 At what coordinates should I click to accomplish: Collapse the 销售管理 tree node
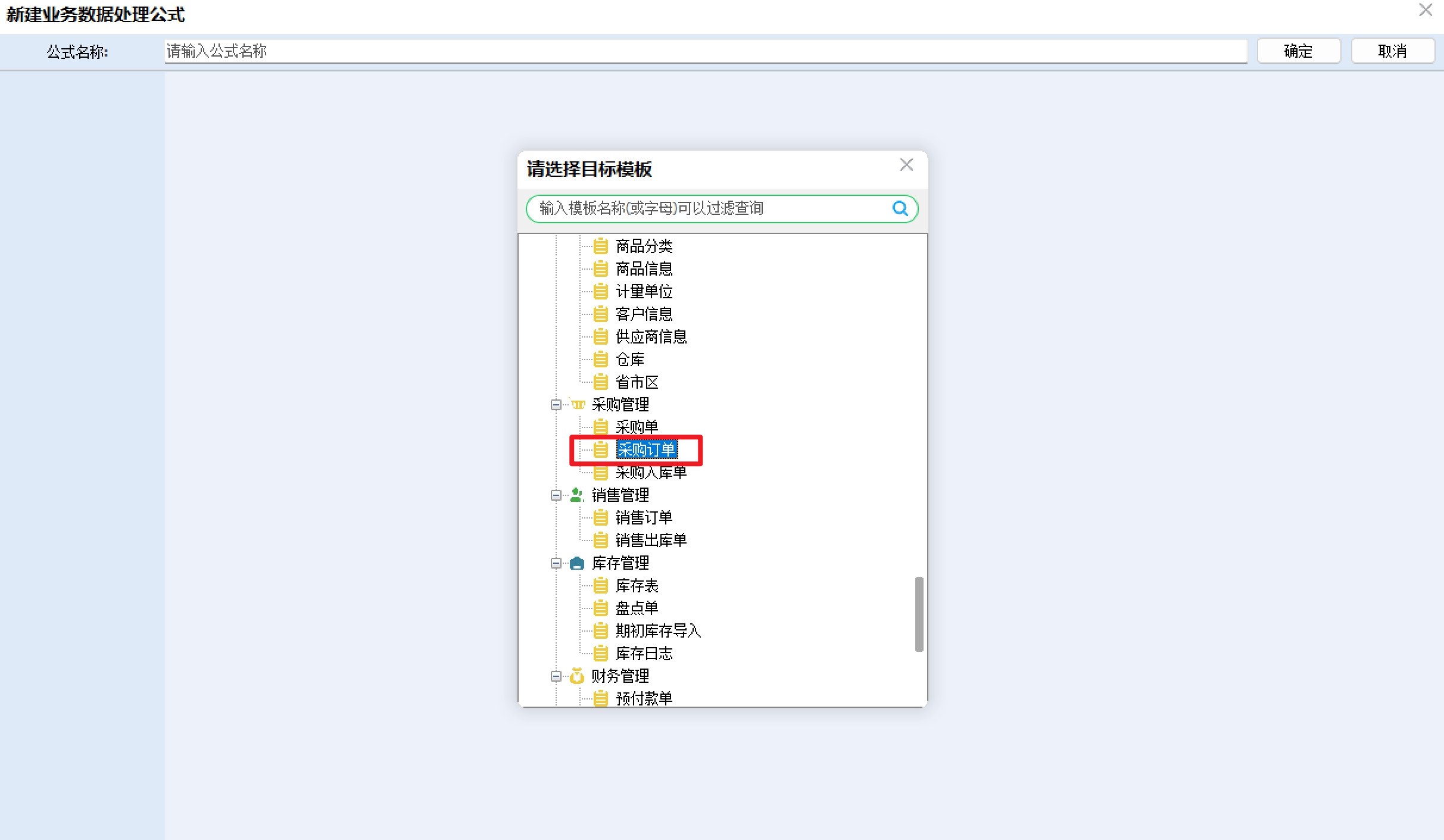pyautogui.click(x=556, y=495)
